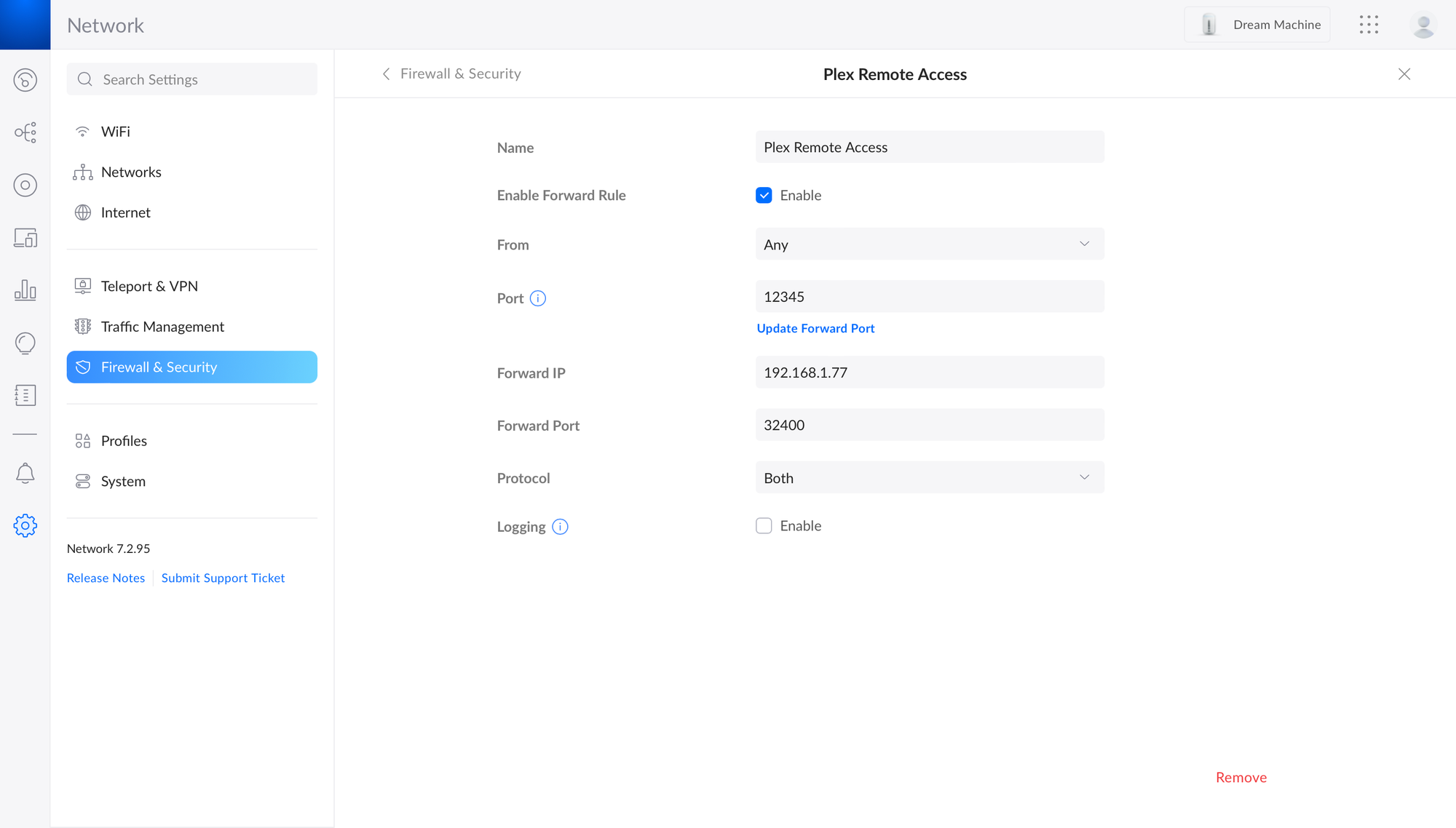The image size is (1456, 828).
Task: Click the red Remove button
Action: (x=1241, y=778)
